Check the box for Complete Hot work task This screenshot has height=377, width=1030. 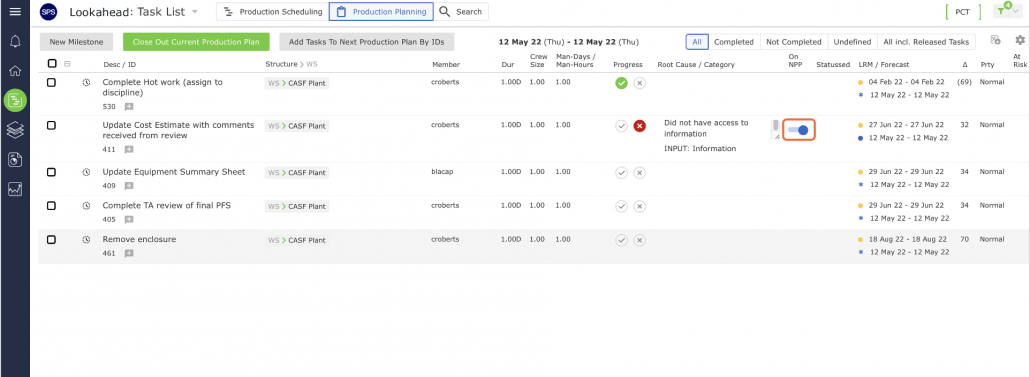[x=52, y=83]
